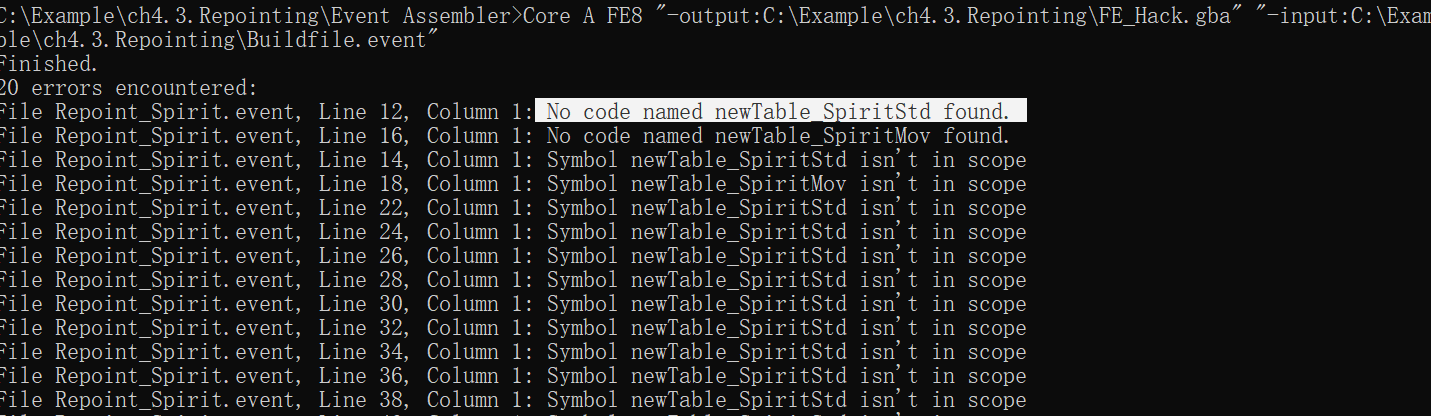Click the Line 14 scope error message
The image size is (1431, 416).
click(786, 160)
